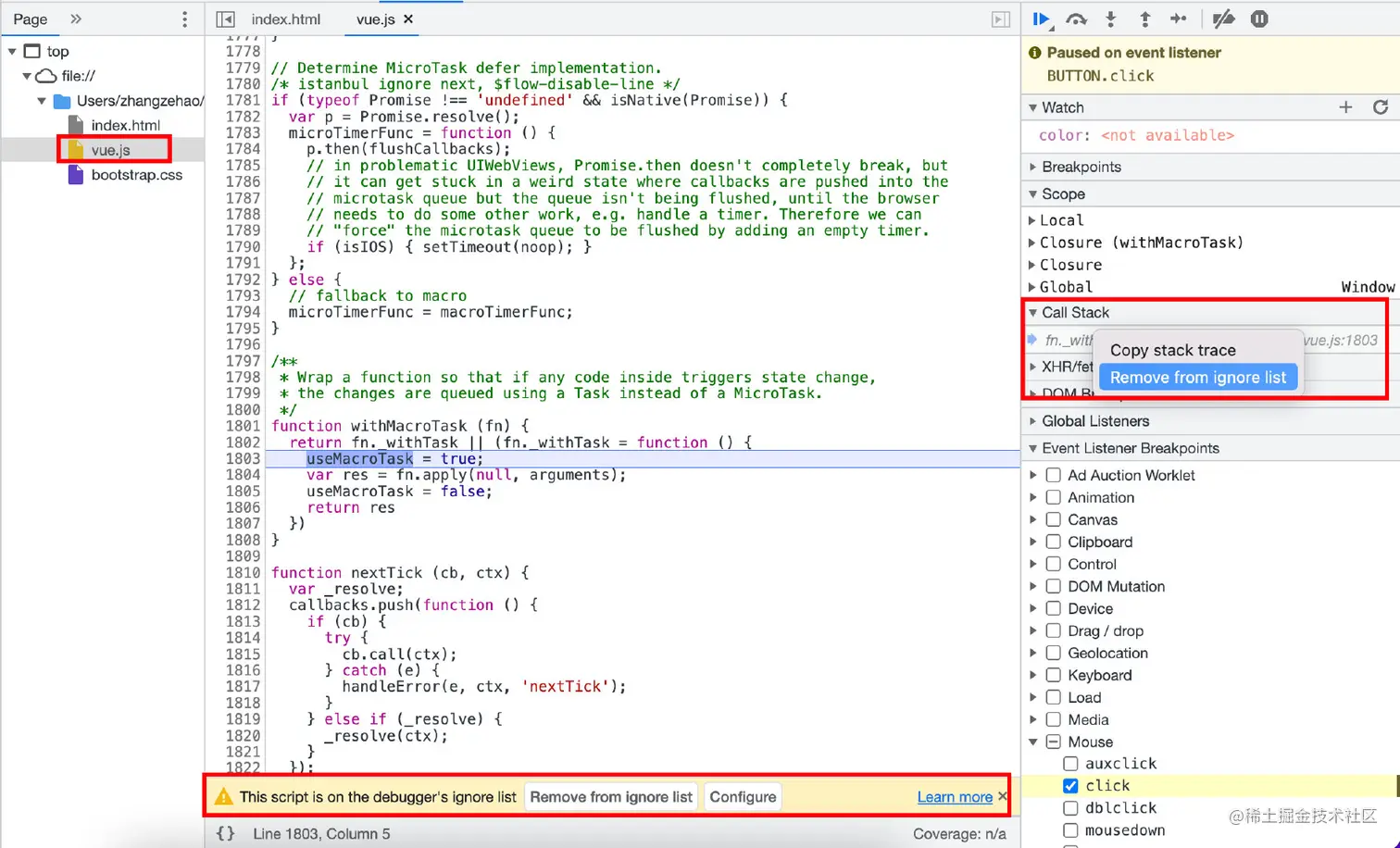The width and height of the screenshot is (1400, 848).
Task: Collapse the Mouse events category
Action: tap(1033, 742)
